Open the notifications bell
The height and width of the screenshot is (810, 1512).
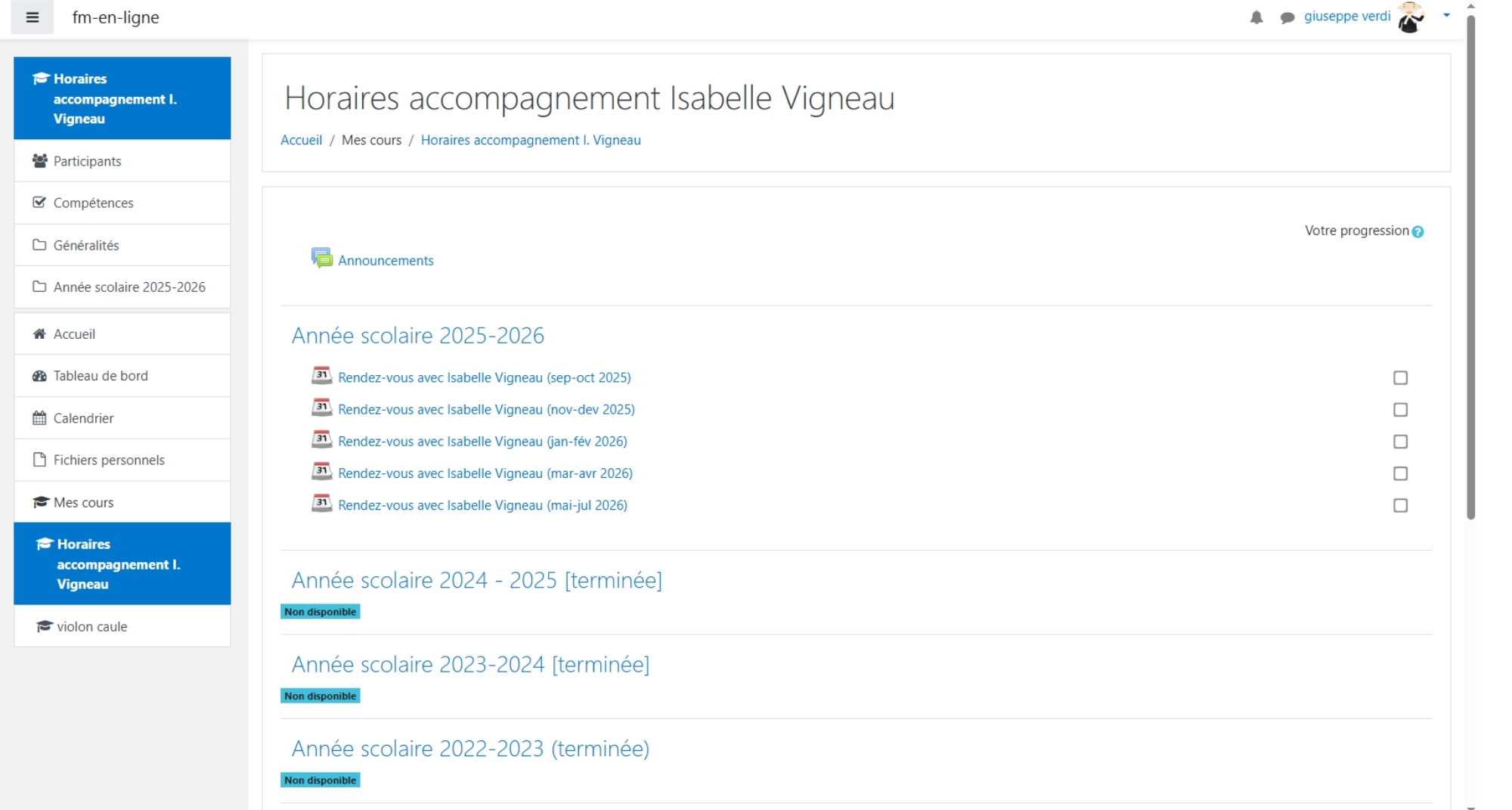click(x=1256, y=17)
